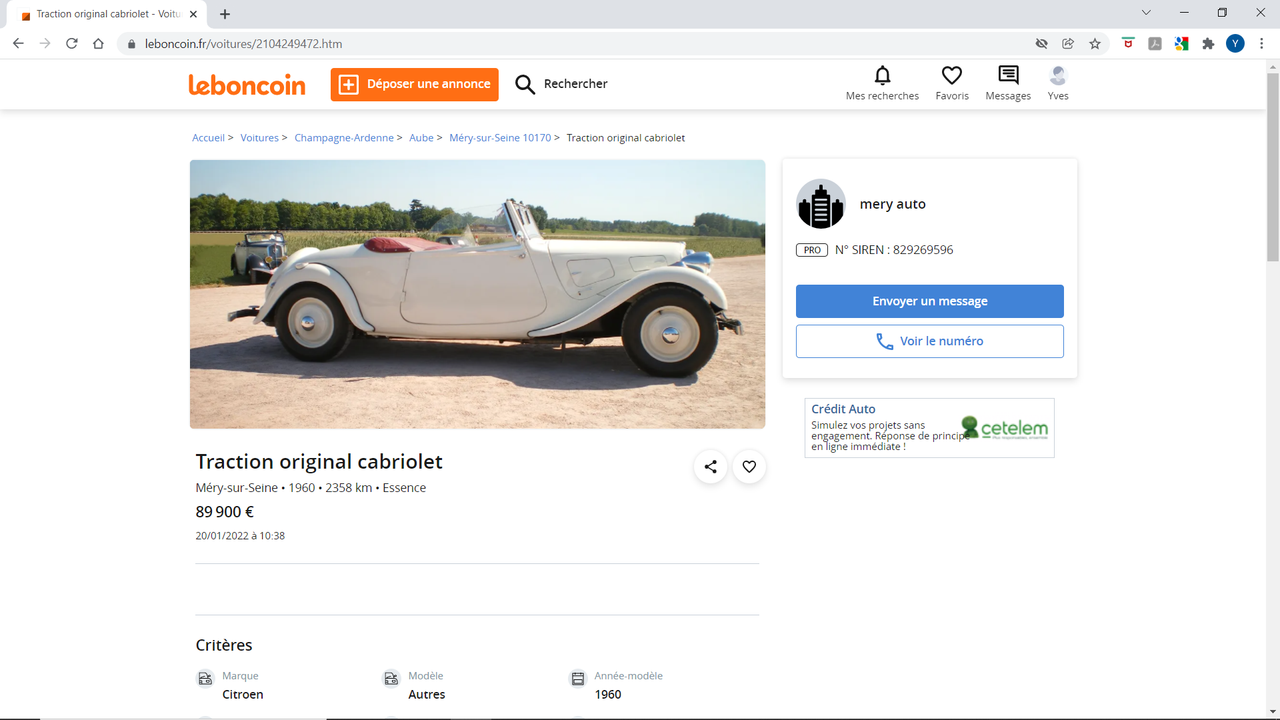Go to Champagne-Ardenne breadcrumb
The width and height of the screenshot is (1280, 720).
pyautogui.click(x=344, y=138)
